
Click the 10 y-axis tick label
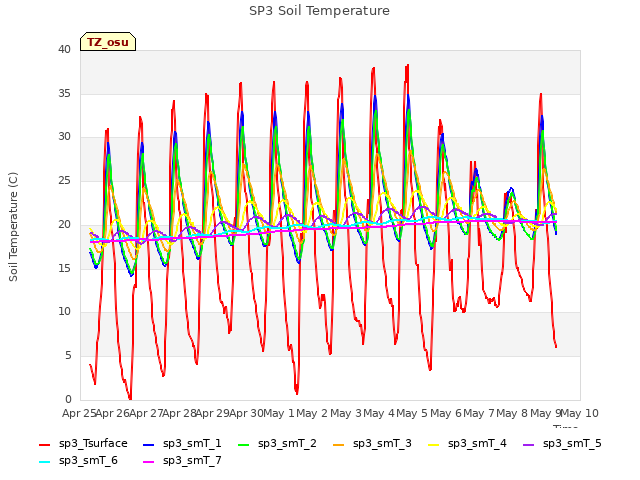click(x=64, y=312)
